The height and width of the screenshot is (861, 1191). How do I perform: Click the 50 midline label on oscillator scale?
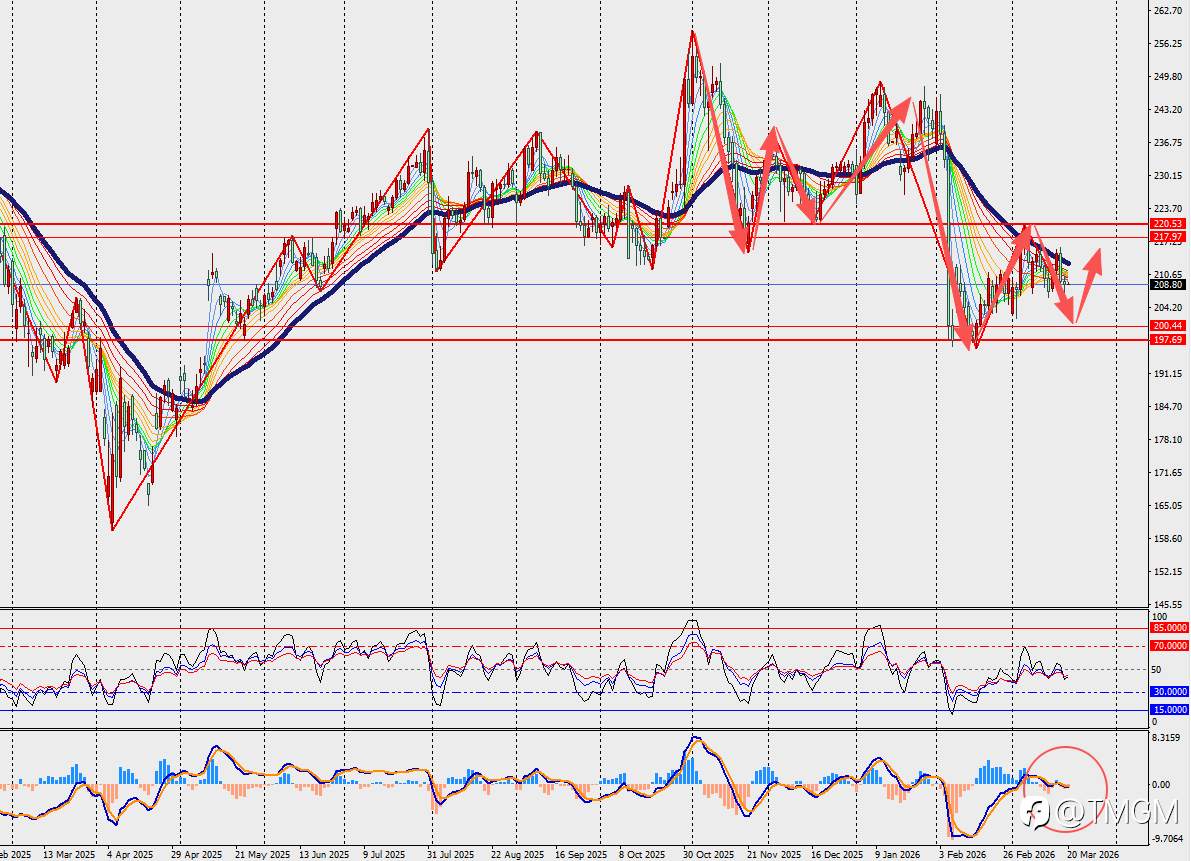1157,670
